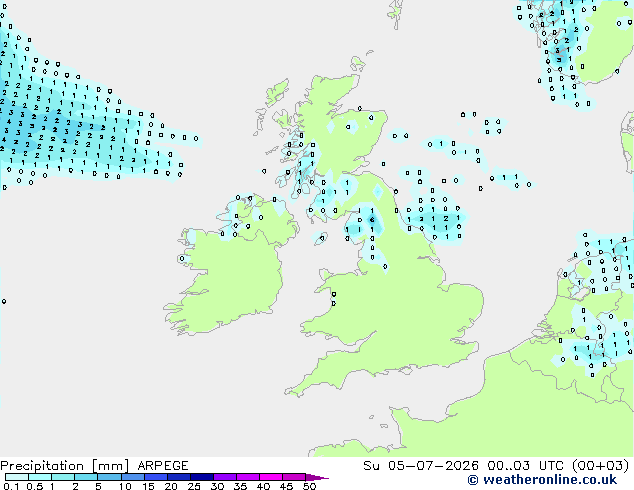
Task: Click the 0.5–1 mm legend color swatch
Action: coord(40,477)
